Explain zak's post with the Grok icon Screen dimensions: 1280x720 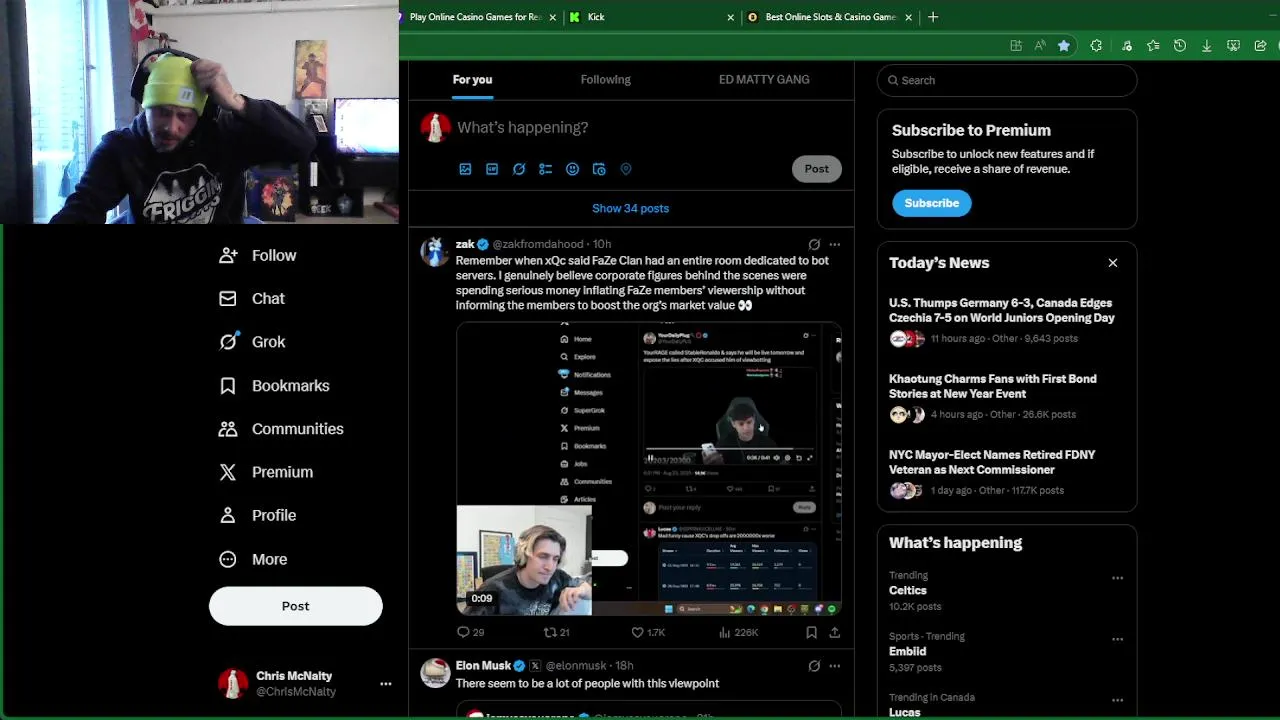[x=814, y=244]
